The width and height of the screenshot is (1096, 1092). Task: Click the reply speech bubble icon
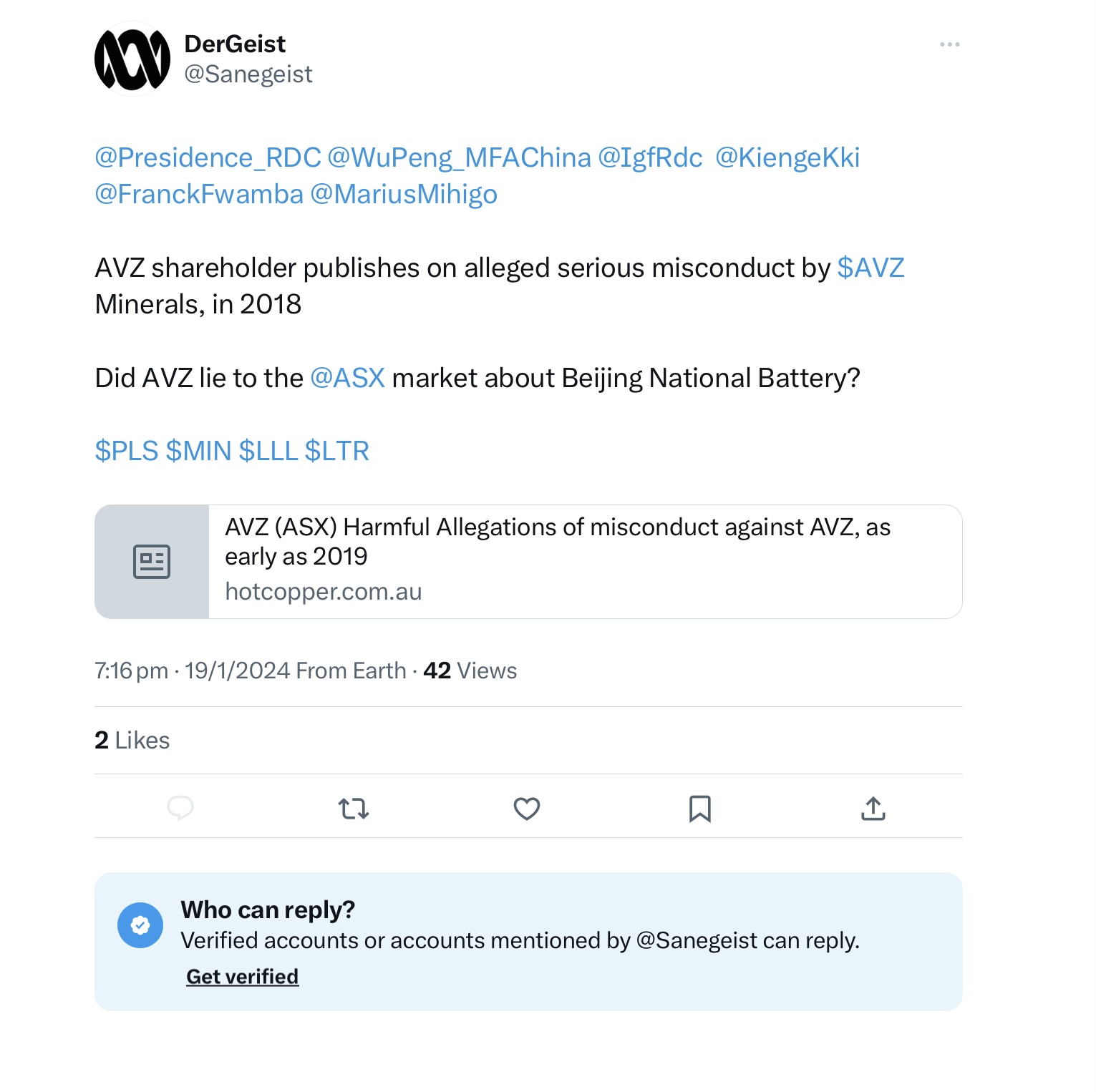coord(180,808)
